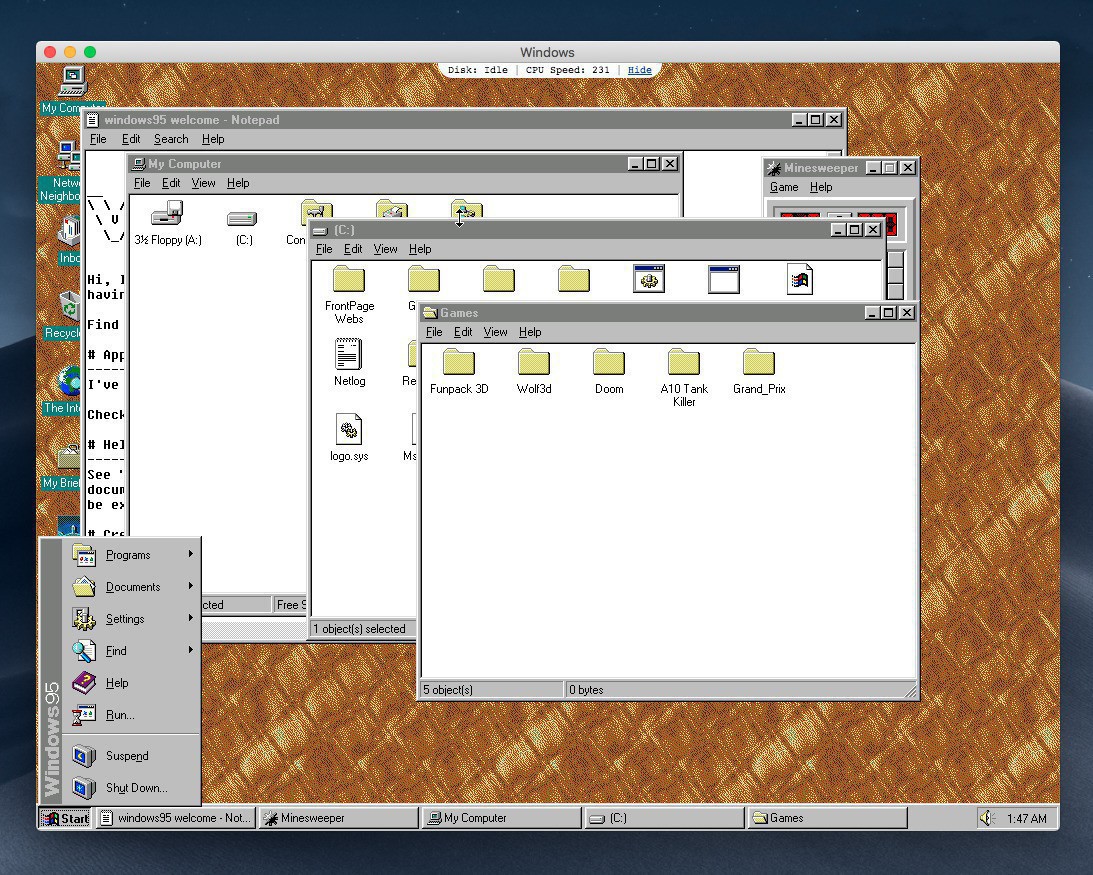Image resolution: width=1093 pixels, height=875 pixels.
Task: Choose Shut Down from Start menu
Action: pyautogui.click(x=136, y=788)
